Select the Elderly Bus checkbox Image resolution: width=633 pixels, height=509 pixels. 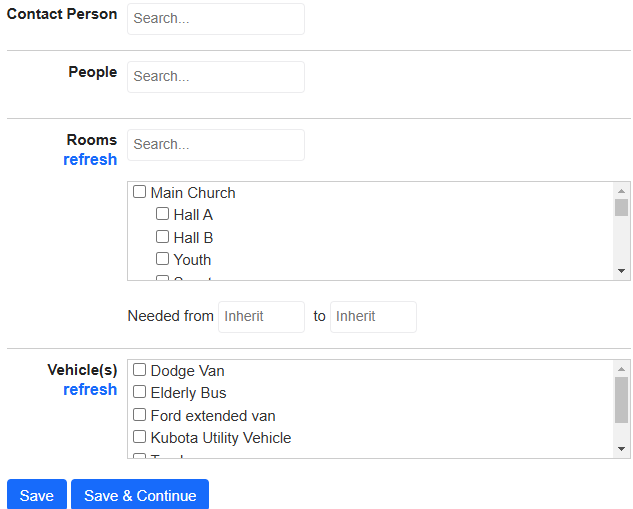click(x=139, y=392)
